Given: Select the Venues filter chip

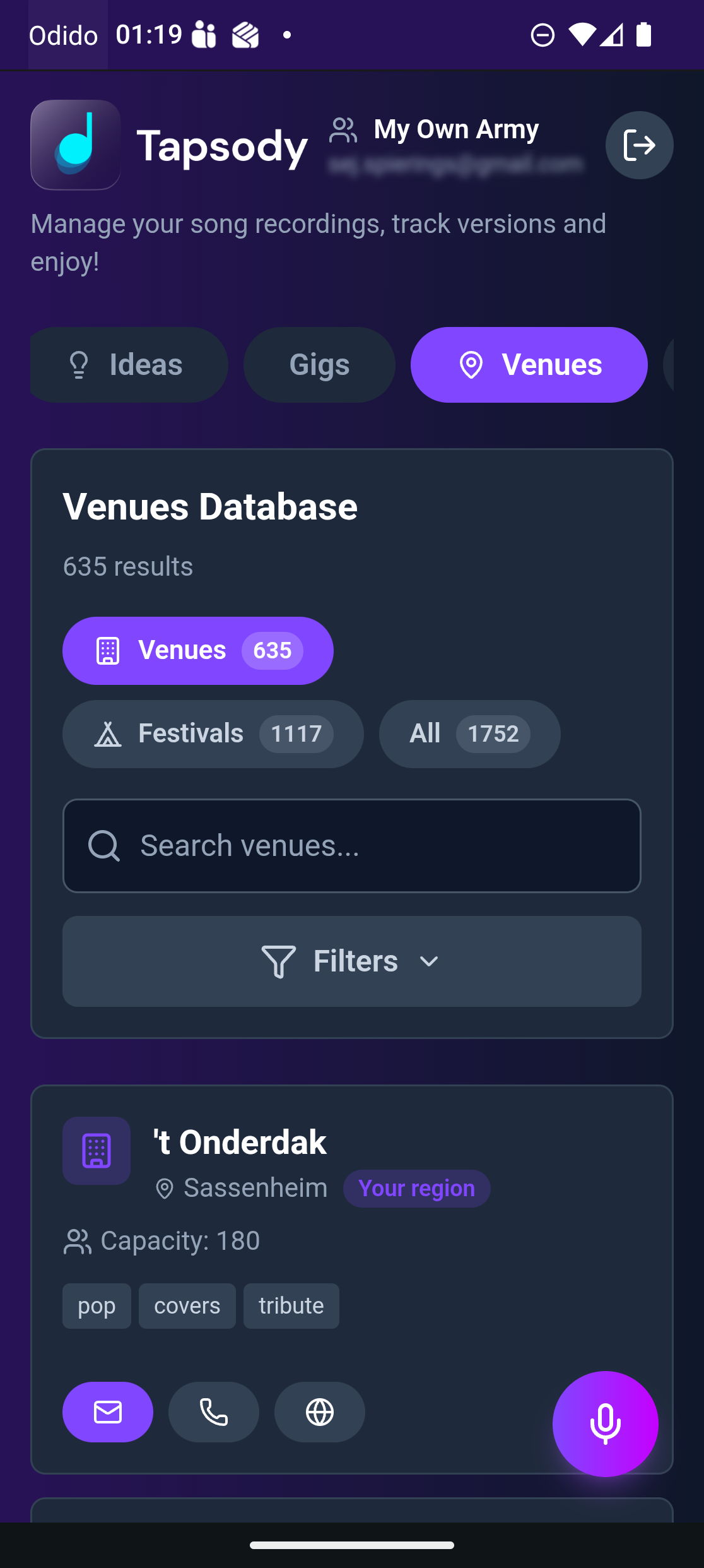Looking at the screenshot, I should click(197, 651).
